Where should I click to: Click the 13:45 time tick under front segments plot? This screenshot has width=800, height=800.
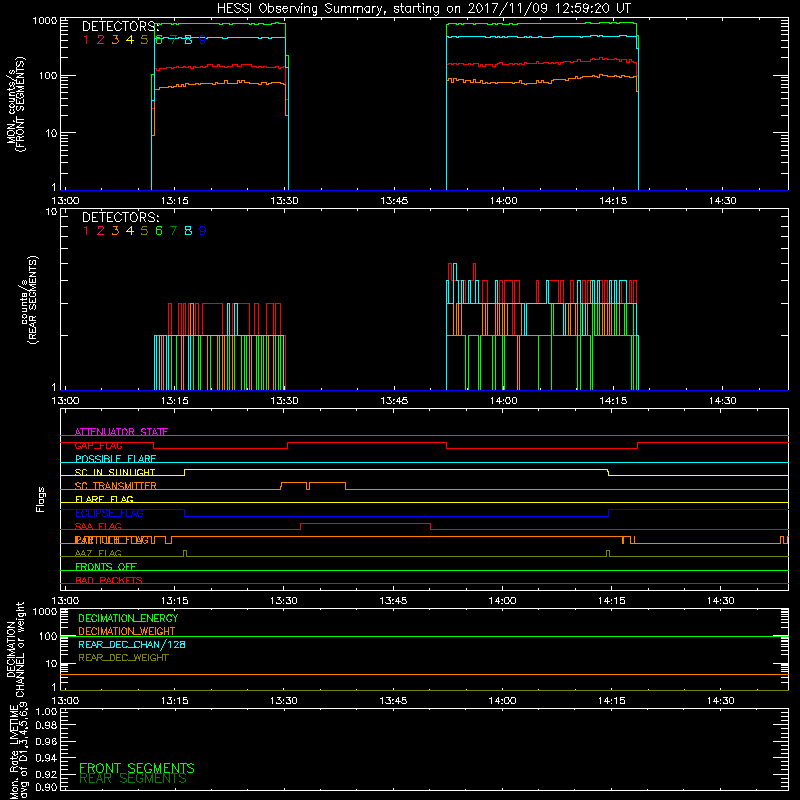394,201
